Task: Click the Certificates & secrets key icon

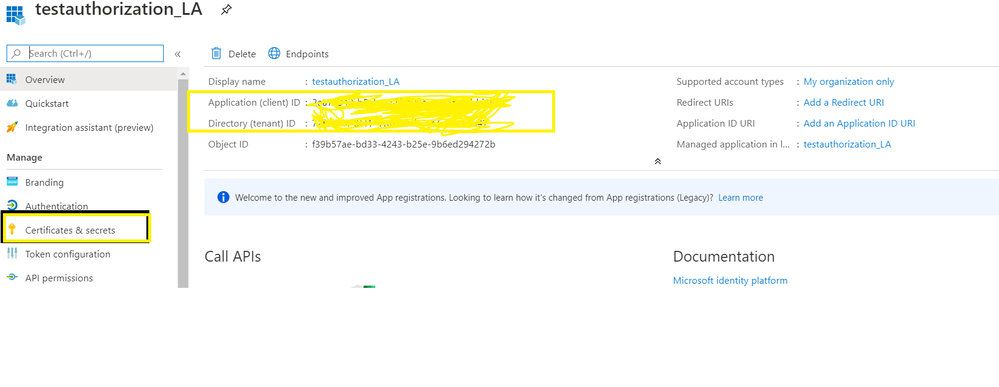Action: coord(11,230)
